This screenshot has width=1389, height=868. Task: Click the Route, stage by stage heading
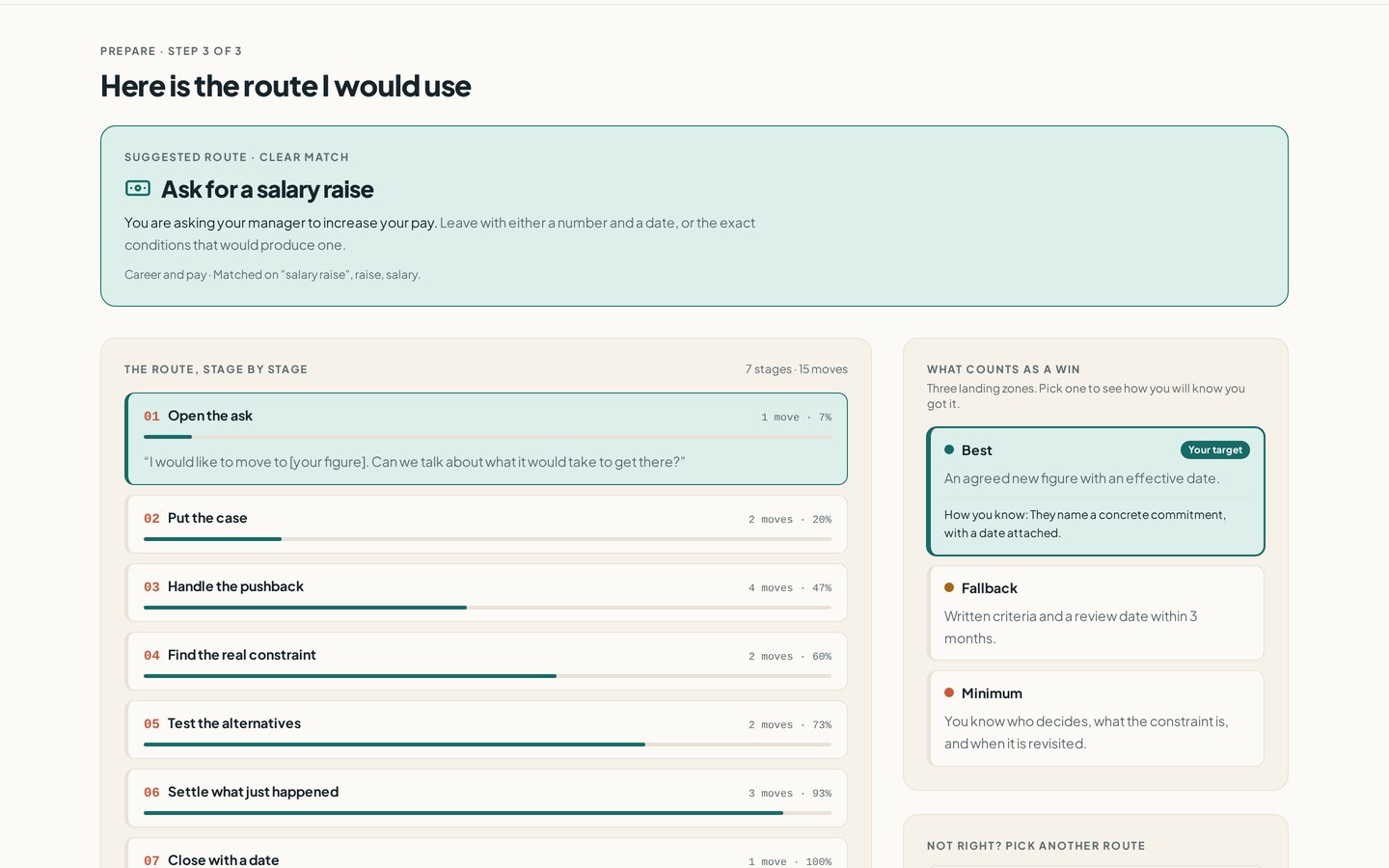coord(216,369)
